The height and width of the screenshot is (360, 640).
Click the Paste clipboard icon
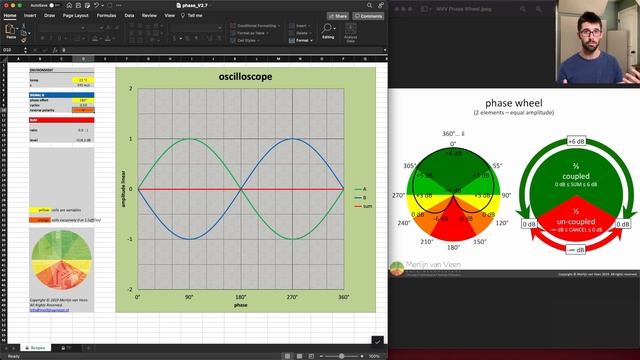coord(10,29)
